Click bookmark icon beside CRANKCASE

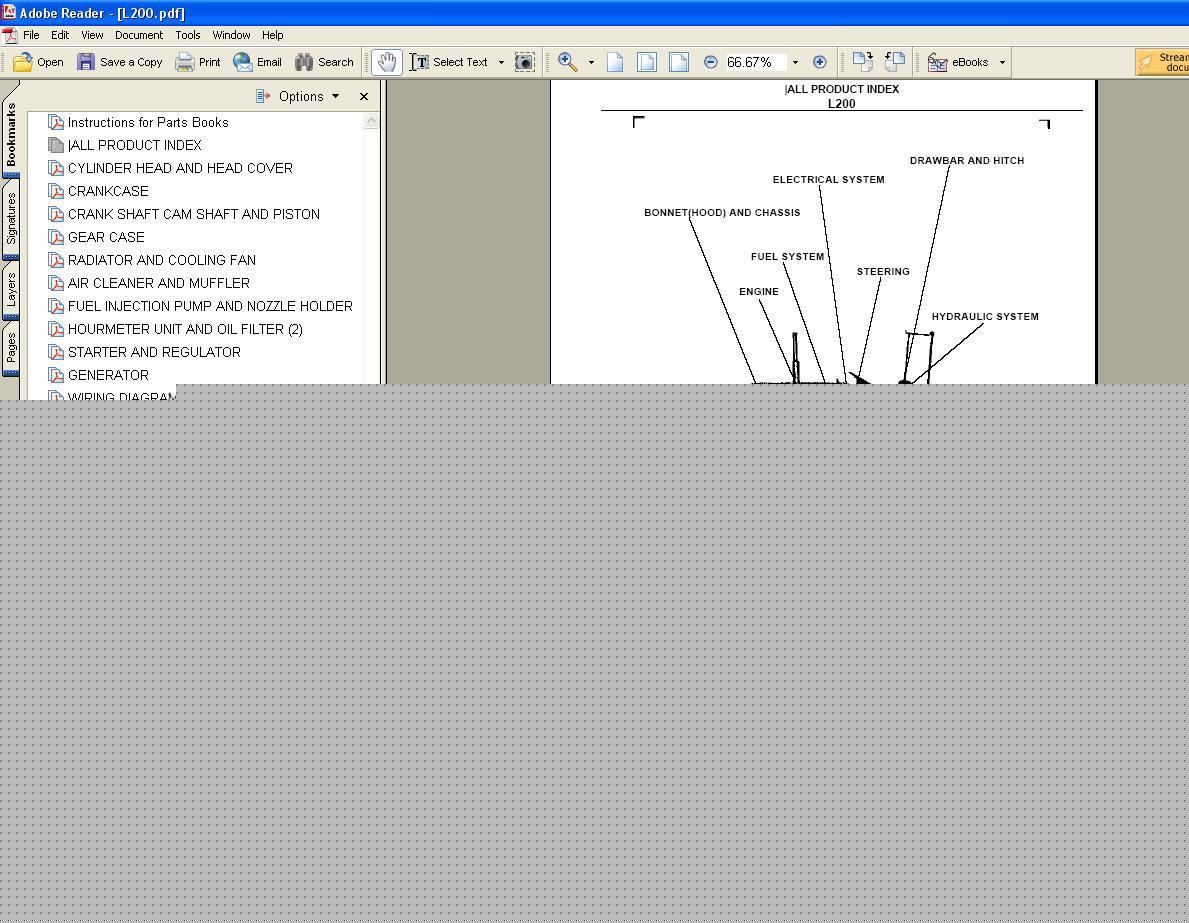point(55,191)
